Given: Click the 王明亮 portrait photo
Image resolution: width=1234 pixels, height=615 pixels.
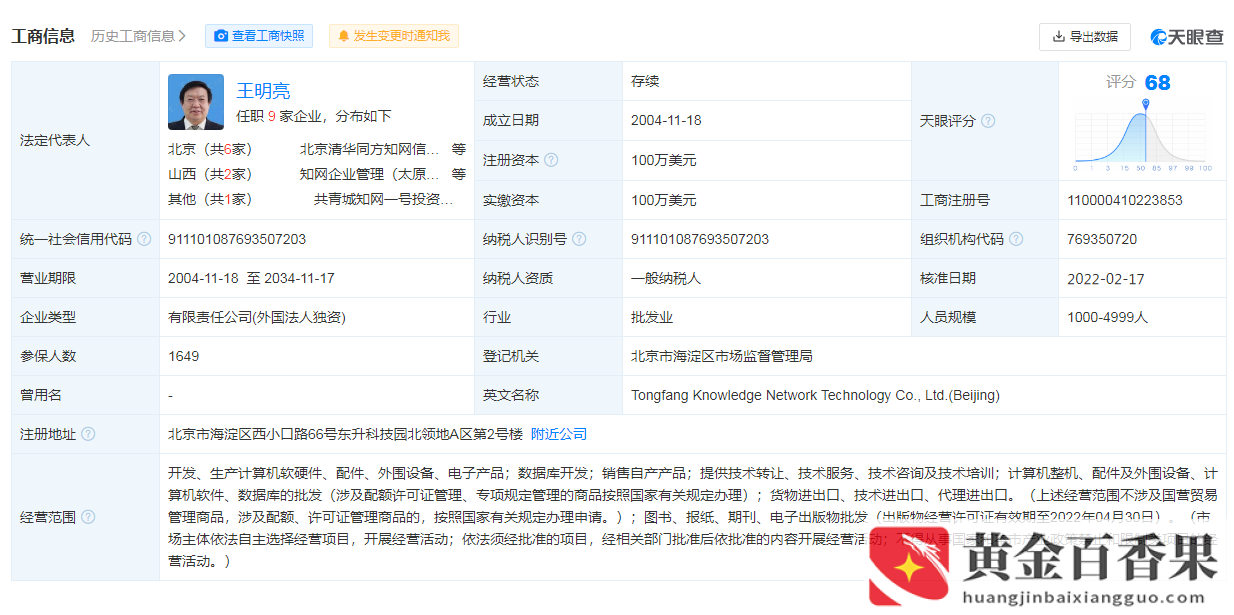Looking at the screenshot, I should tap(196, 102).
